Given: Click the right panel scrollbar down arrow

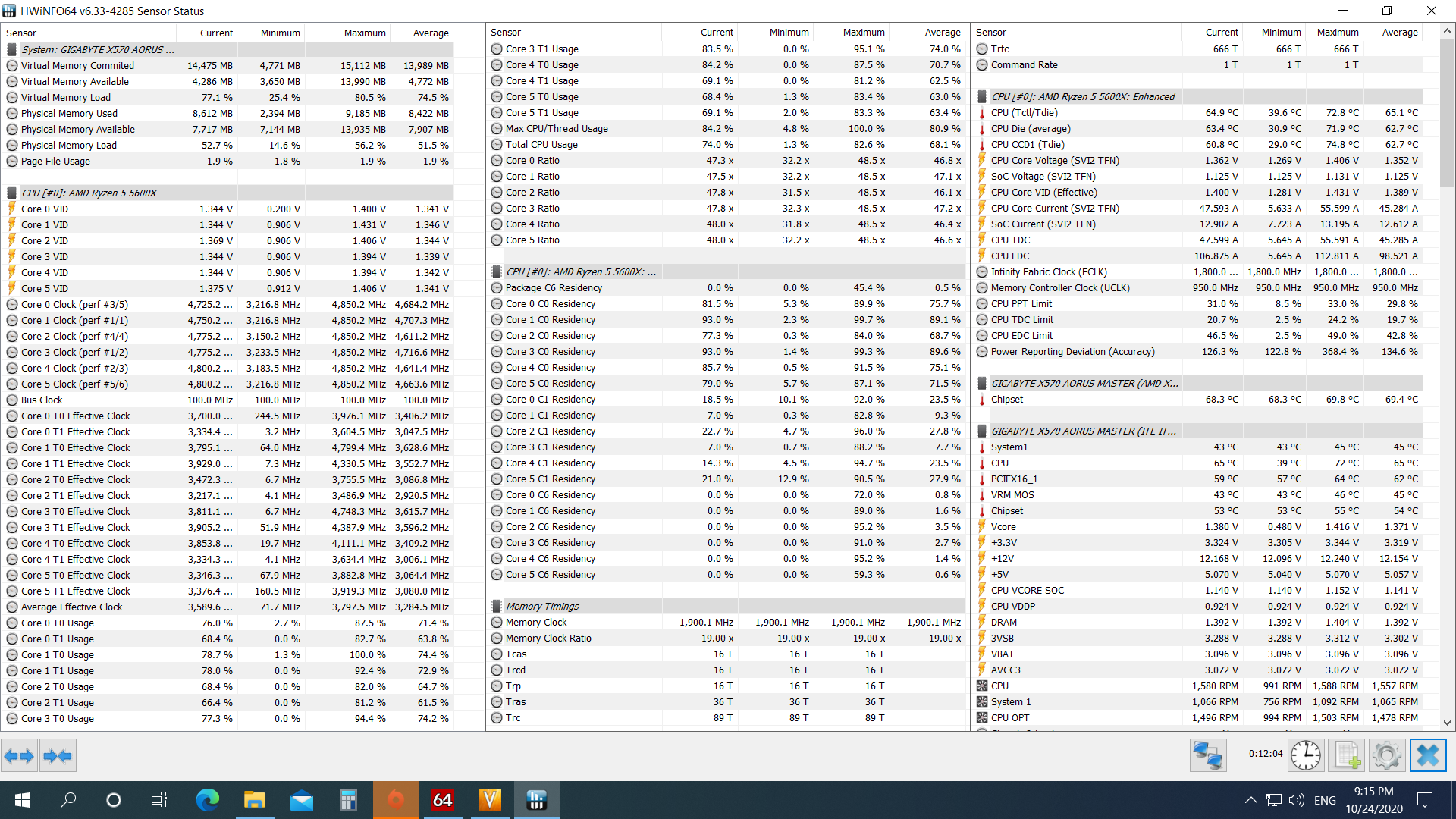Looking at the screenshot, I should [1447, 723].
